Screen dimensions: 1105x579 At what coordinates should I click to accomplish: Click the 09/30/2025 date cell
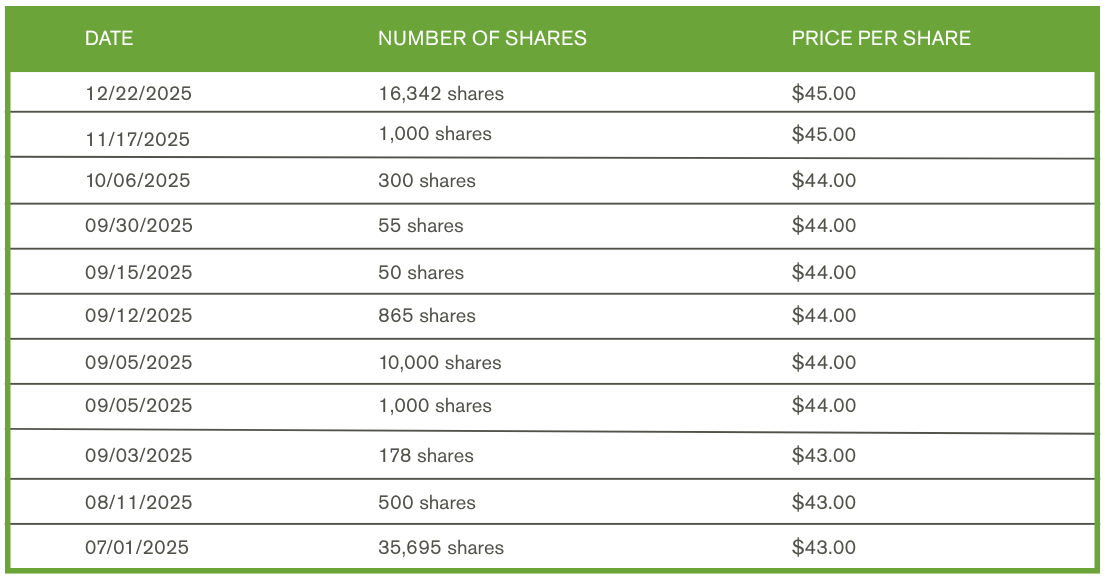pyautogui.click(x=139, y=226)
